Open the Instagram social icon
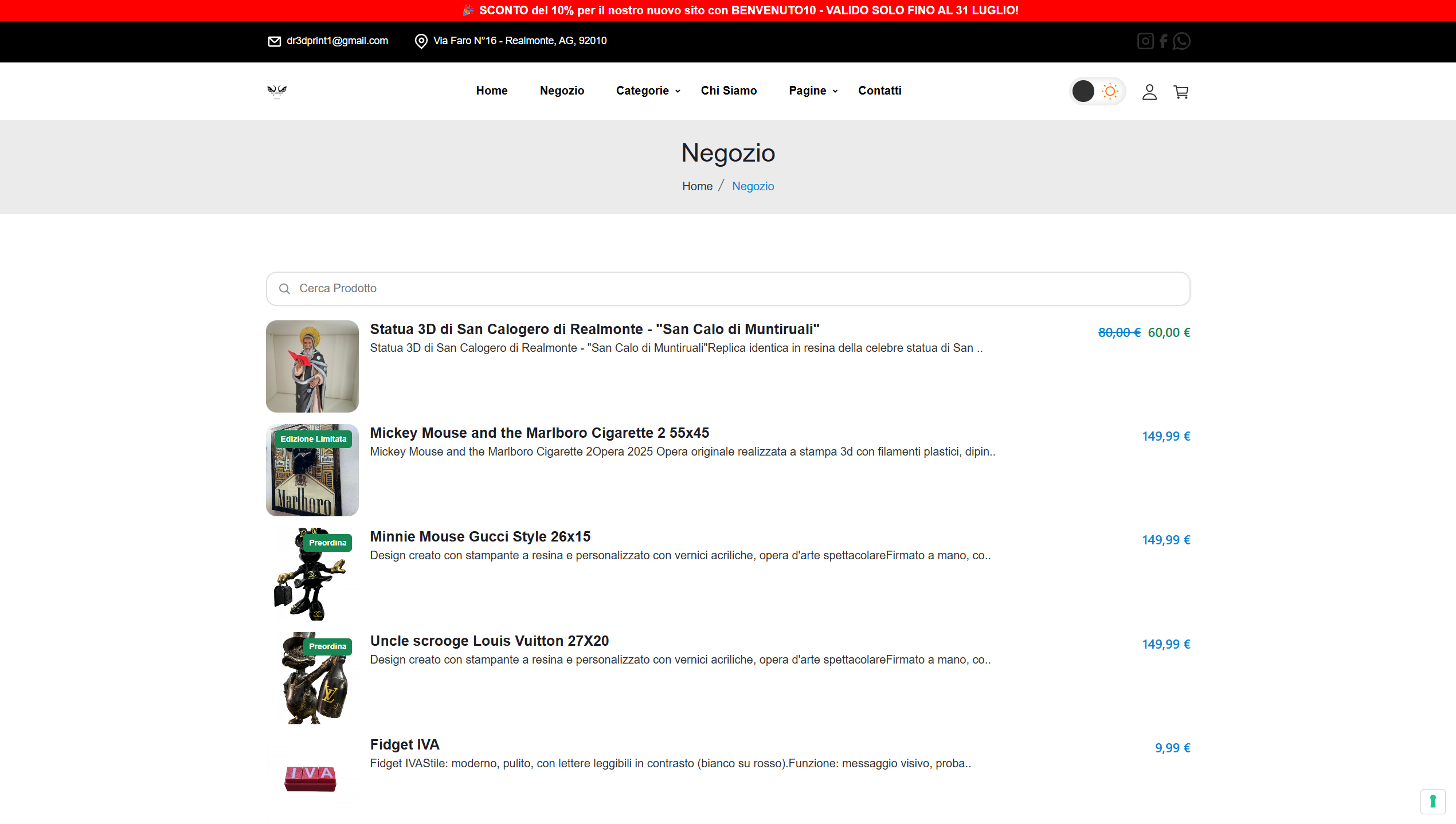1456x824 pixels. coord(1145,41)
